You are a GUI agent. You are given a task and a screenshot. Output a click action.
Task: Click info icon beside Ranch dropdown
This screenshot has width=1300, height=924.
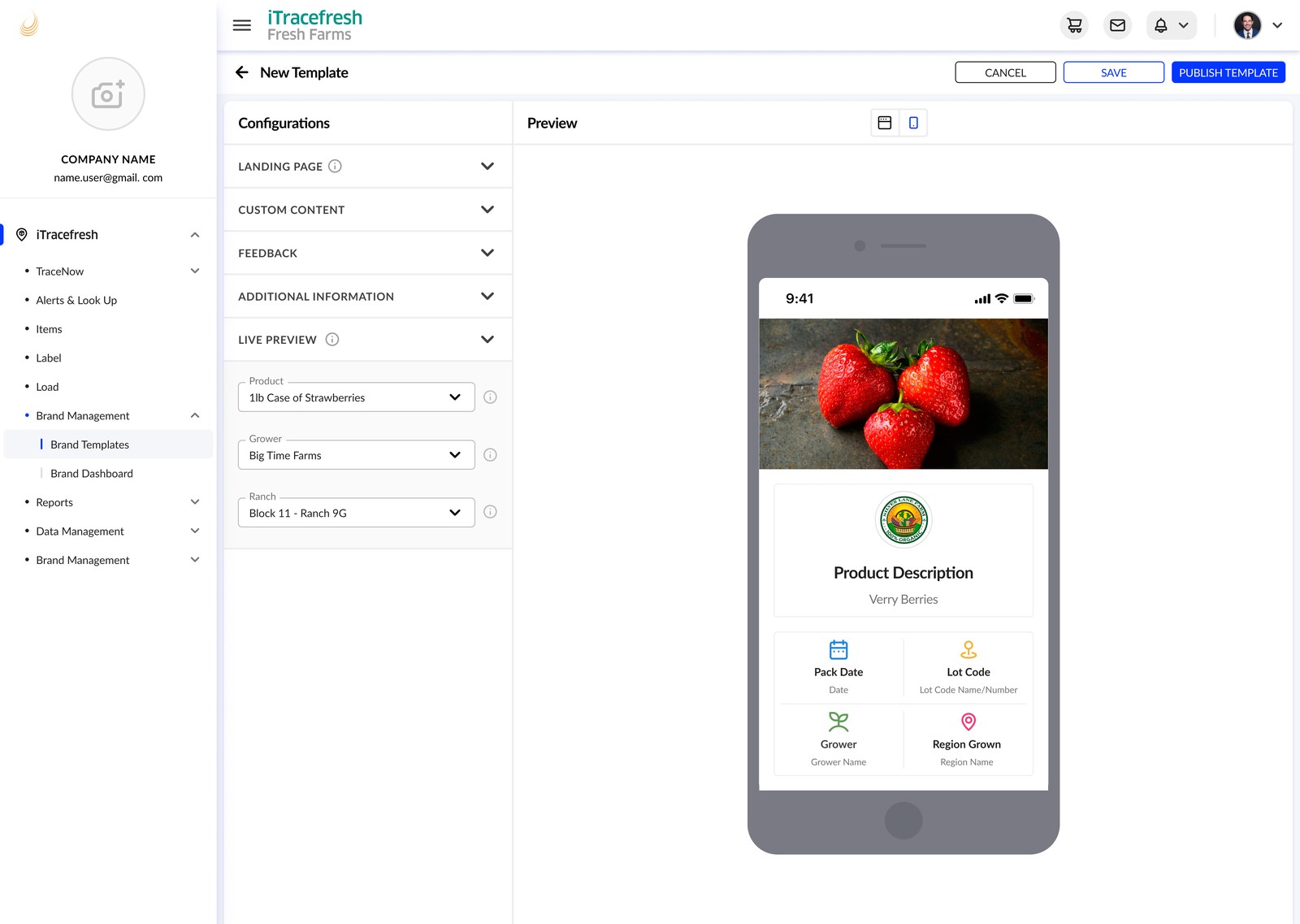tap(490, 512)
